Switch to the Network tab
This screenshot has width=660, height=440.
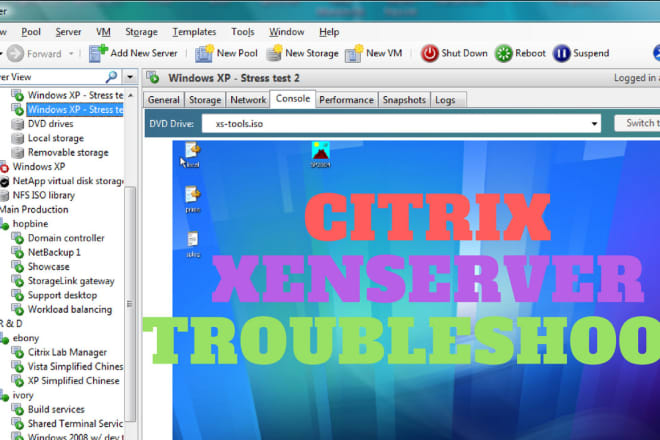point(248,100)
